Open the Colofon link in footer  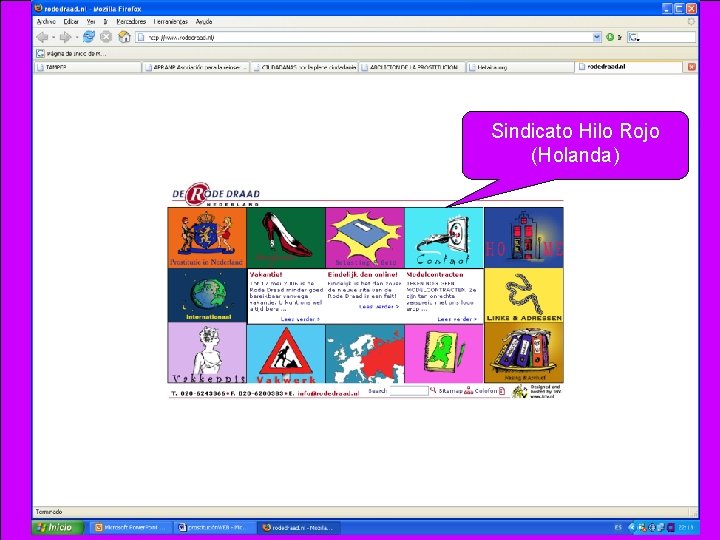pos(486,391)
